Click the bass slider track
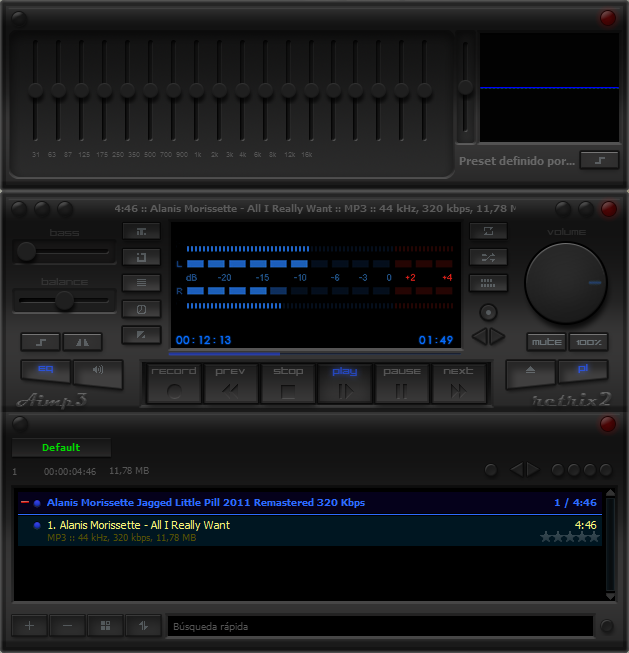 [63, 252]
